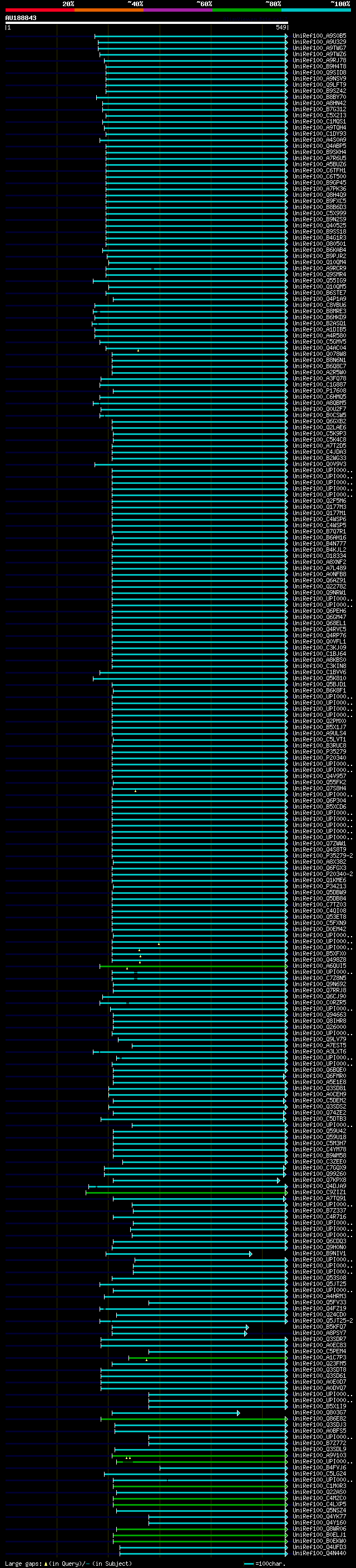This screenshot has width=356, height=1568.
Task: Select label UniRef100_Q8WR06
Action: (x=319, y=1529)
